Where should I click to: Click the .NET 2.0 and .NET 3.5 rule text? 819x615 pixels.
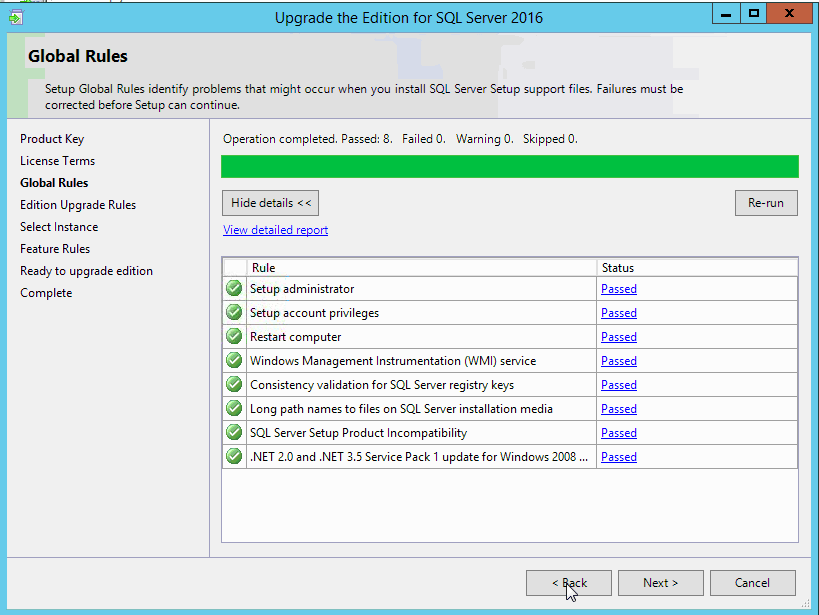point(419,457)
